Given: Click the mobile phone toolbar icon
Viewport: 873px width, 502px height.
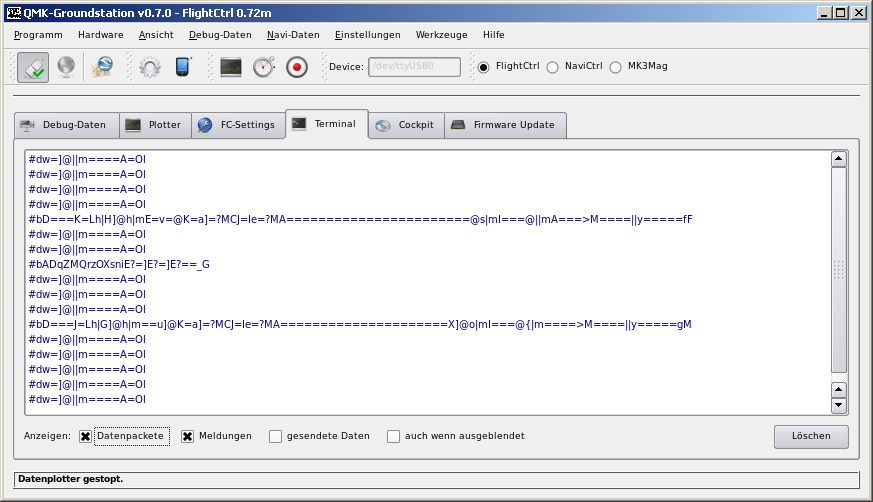Looking at the screenshot, I should coord(182,67).
